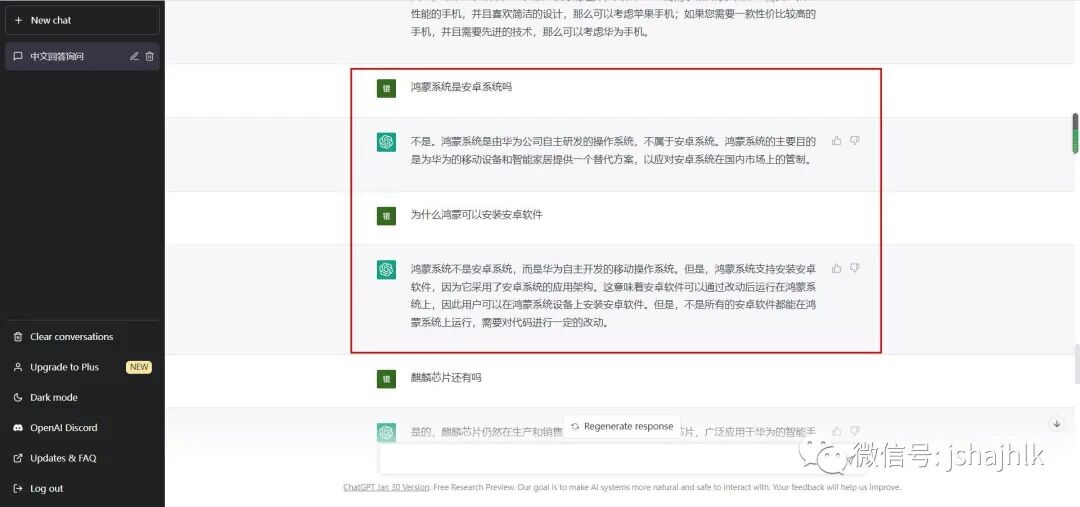Focus the message input box
Screen dimensions: 1080x507
(x=622, y=458)
